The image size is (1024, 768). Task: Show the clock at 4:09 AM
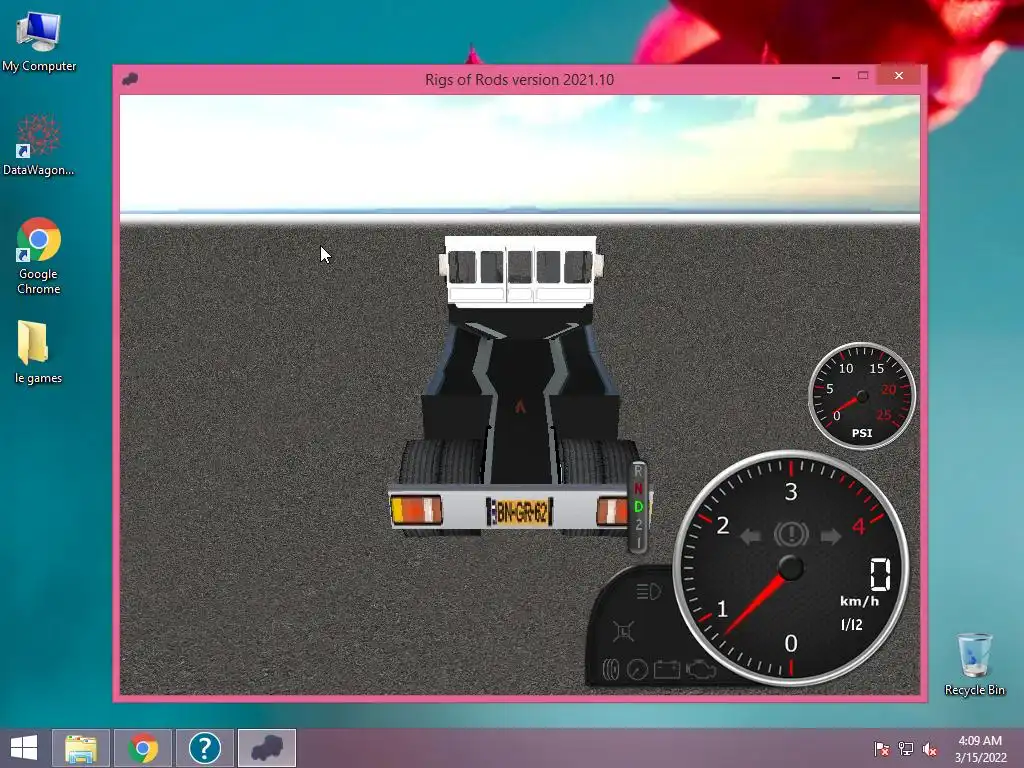click(980, 749)
